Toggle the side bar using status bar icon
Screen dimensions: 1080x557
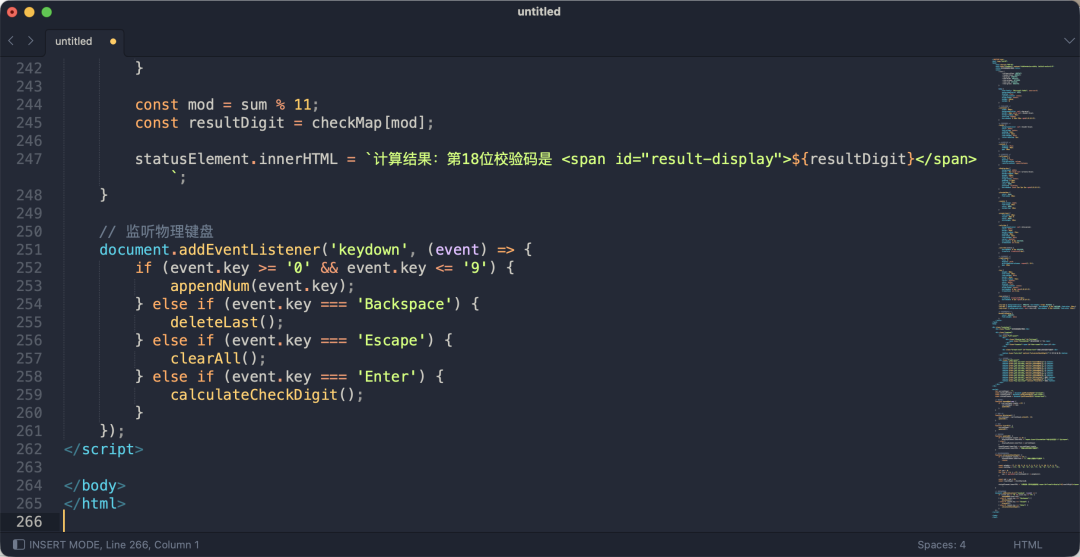click(18, 545)
